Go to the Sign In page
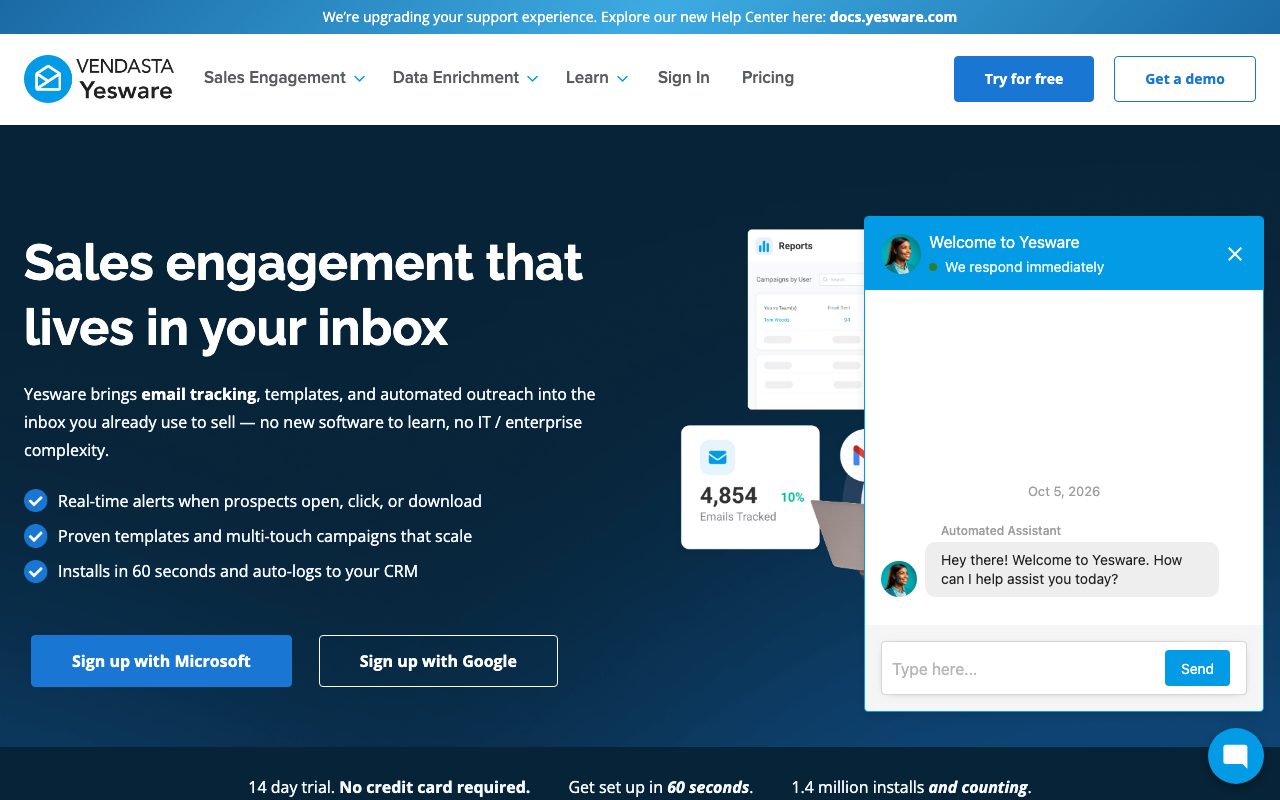 pyautogui.click(x=684, y=78)
